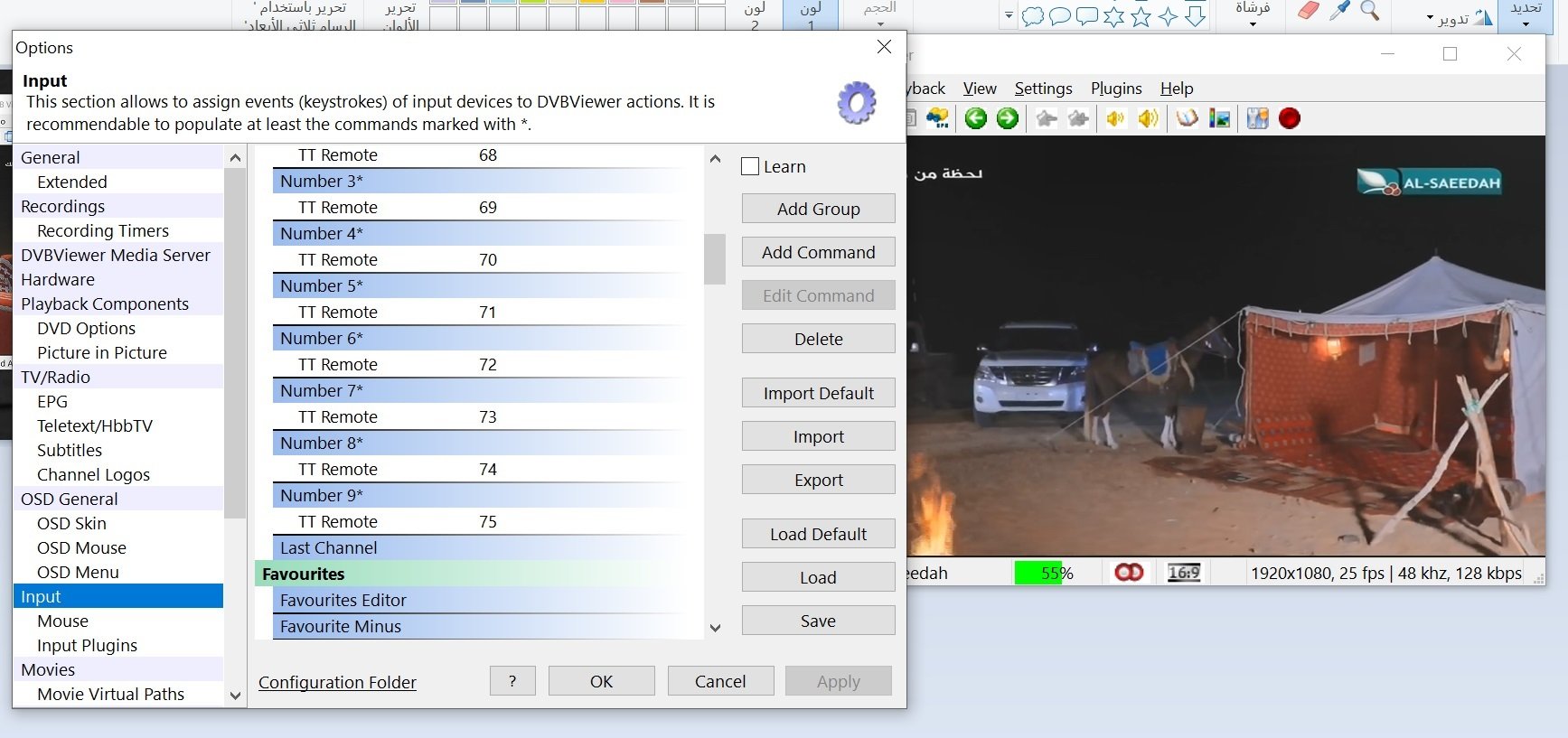Open the Plugins menu

[x=1116, y=89]
